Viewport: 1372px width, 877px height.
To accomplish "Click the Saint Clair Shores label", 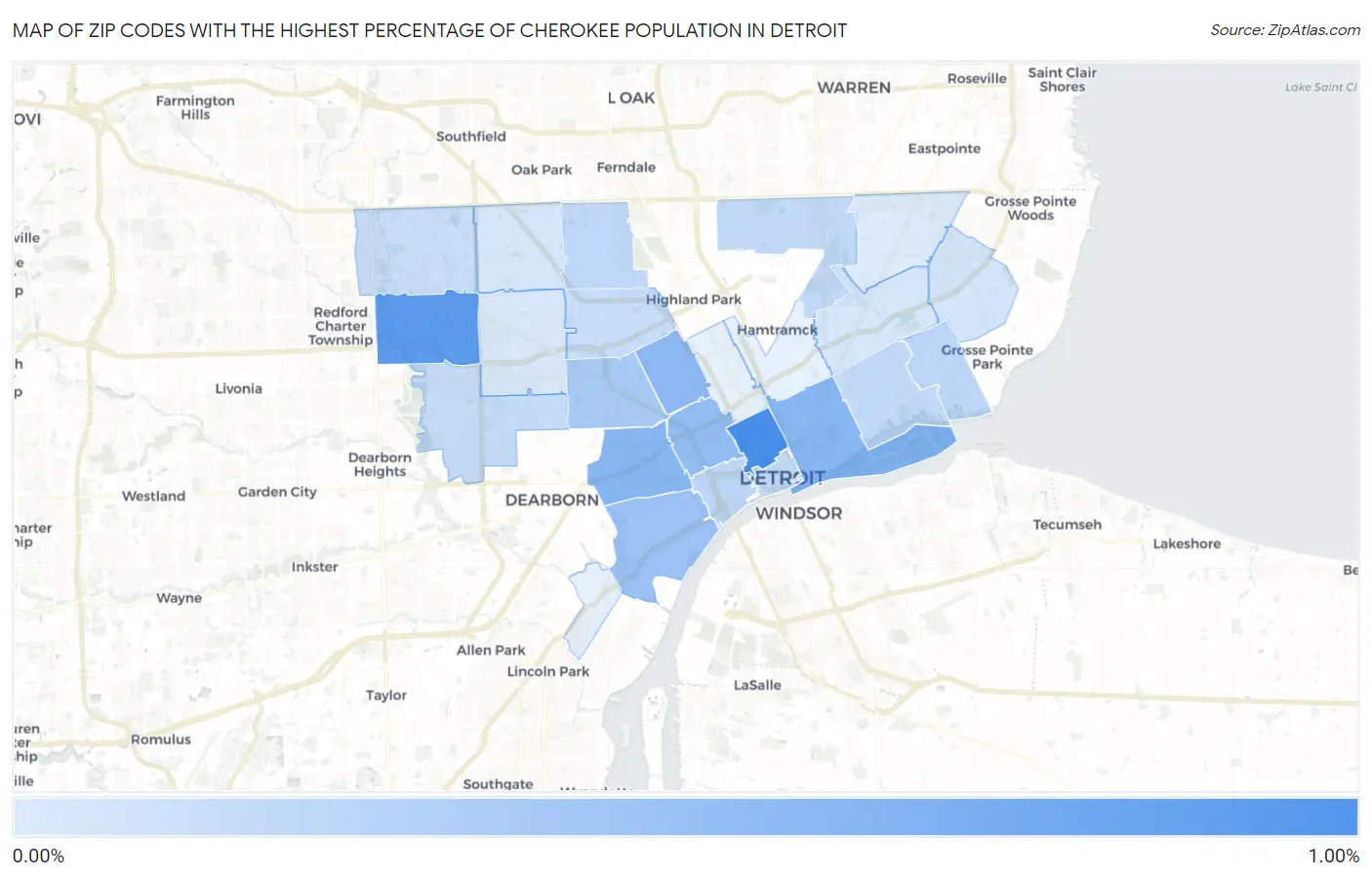I will (x=1062, y=80).
